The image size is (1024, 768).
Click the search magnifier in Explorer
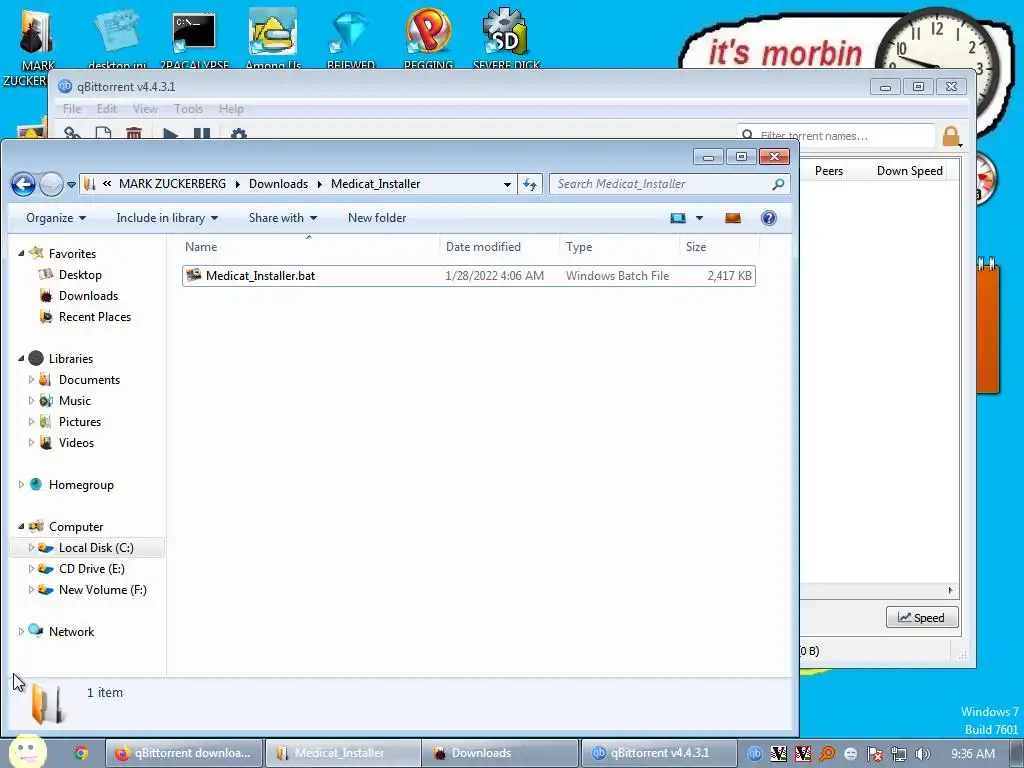pyautogui.click(x=778, y=184)
